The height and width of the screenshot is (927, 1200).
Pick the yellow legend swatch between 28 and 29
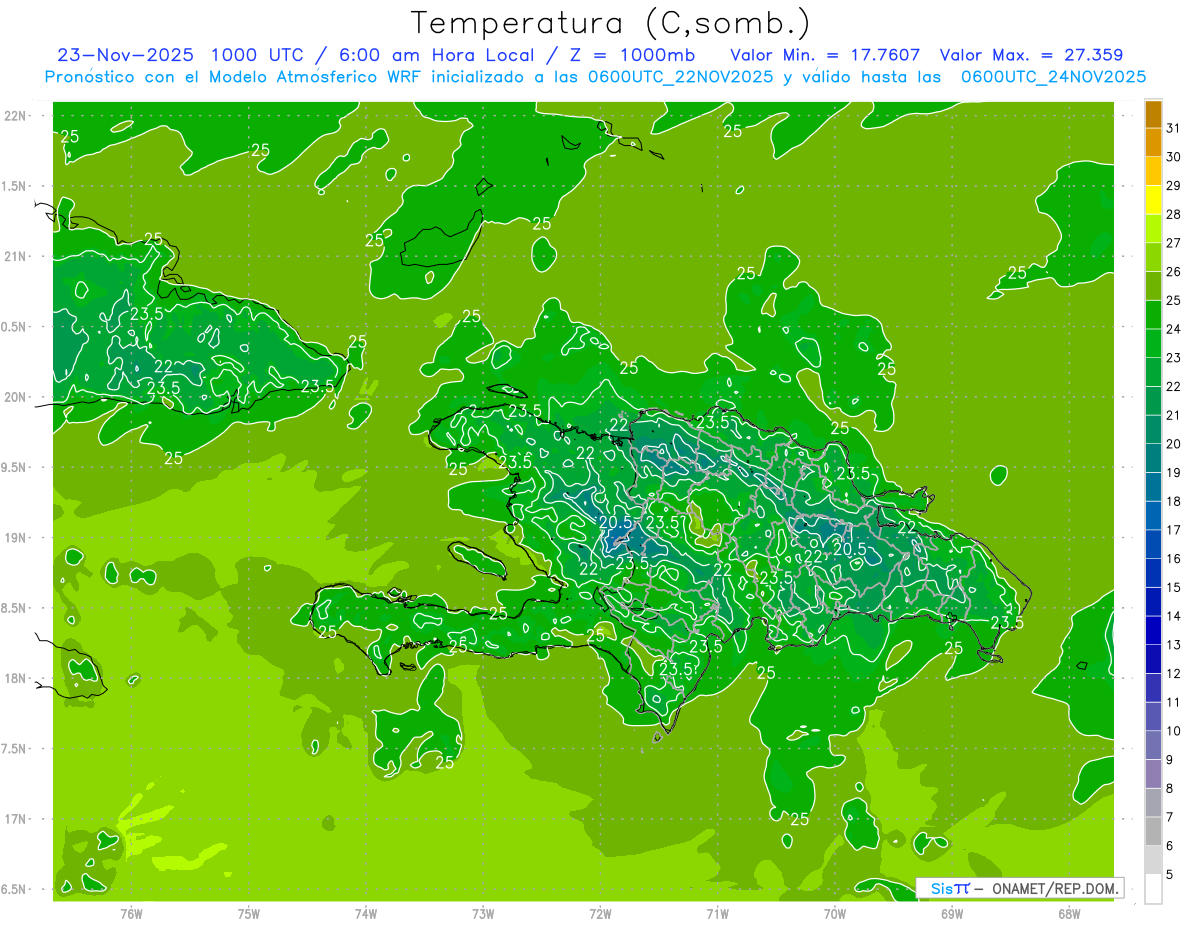(x=1153, y=200)
